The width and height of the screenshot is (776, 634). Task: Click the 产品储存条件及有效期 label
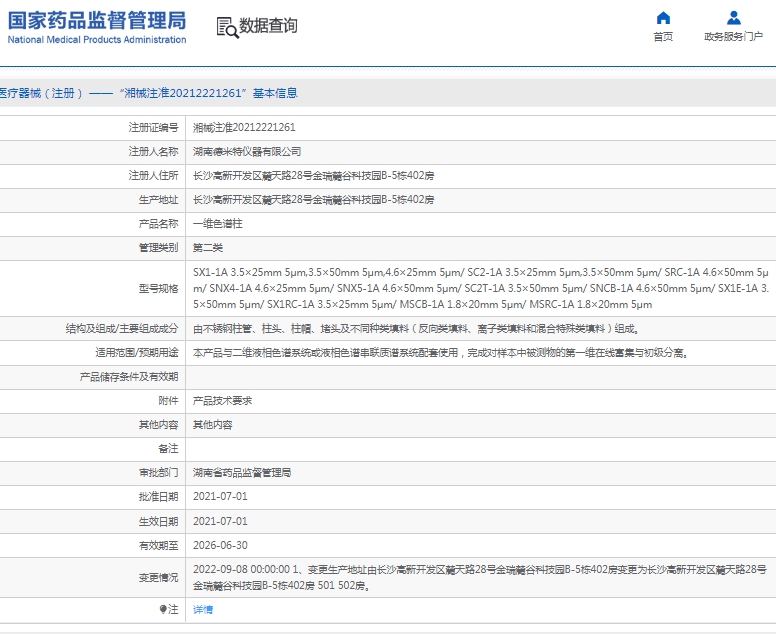point(129,377)
